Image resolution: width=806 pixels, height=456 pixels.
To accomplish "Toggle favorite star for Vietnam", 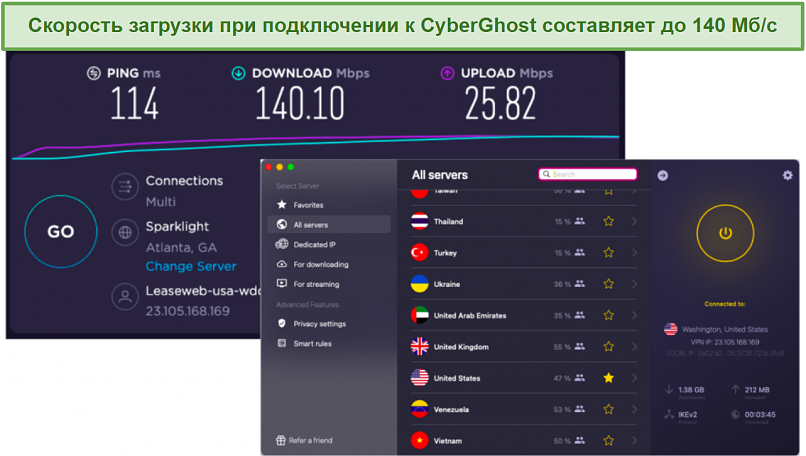I will 609,441.
